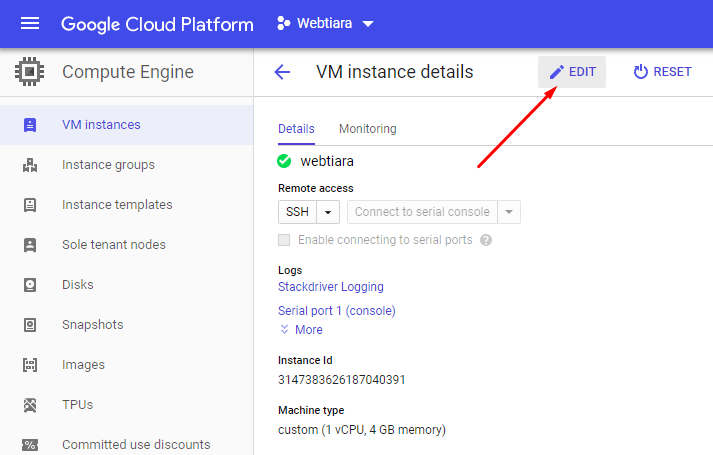
Task: Click the Snapshots sidebar icon
Action: tap(30, 325)
